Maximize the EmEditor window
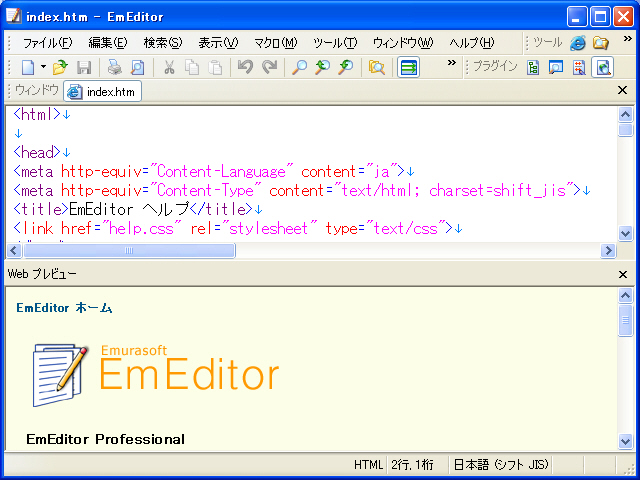Screen dimensions: 640x480 click(600, 17)
